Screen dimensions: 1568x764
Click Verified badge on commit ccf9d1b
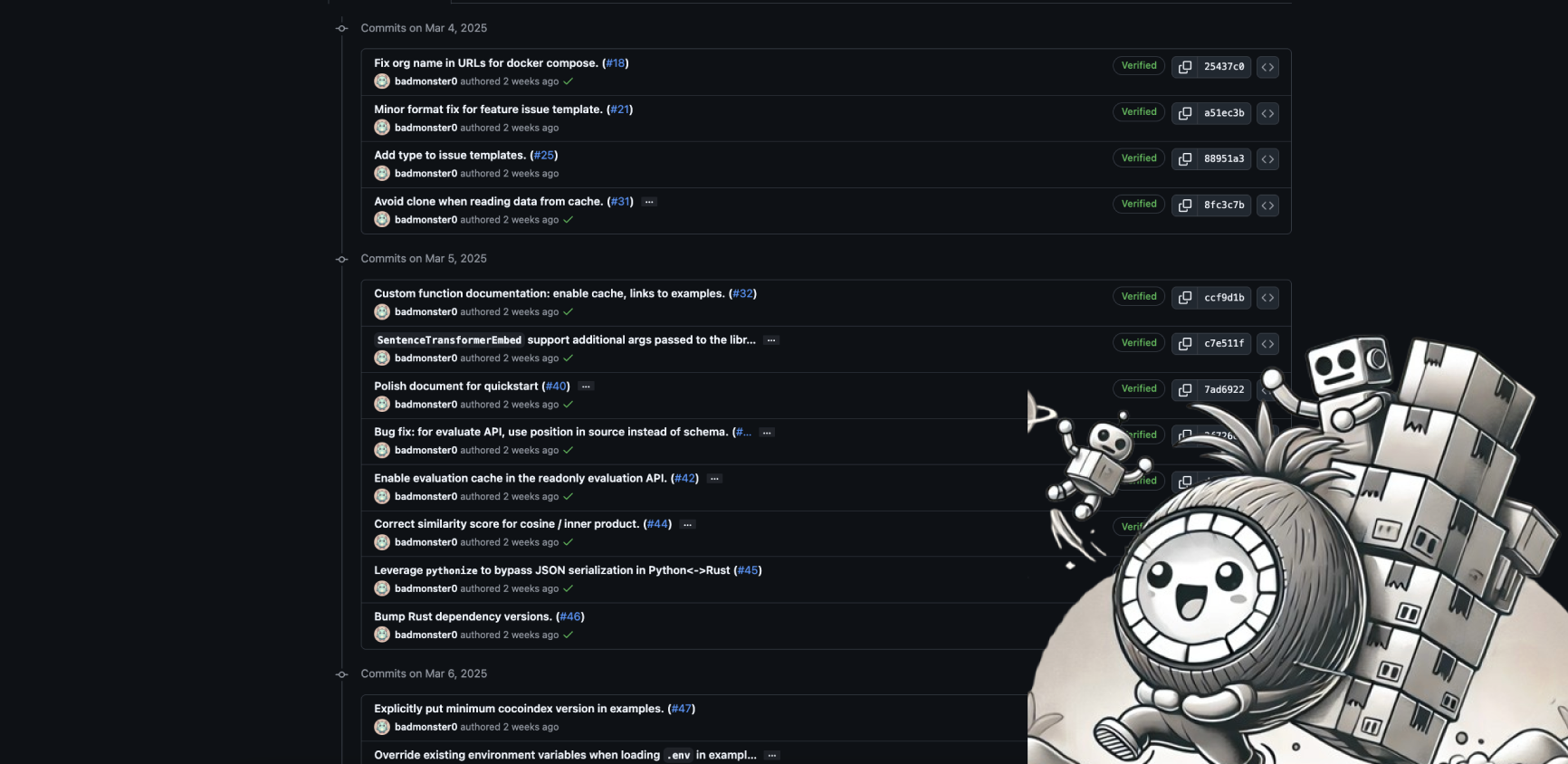1139,297
